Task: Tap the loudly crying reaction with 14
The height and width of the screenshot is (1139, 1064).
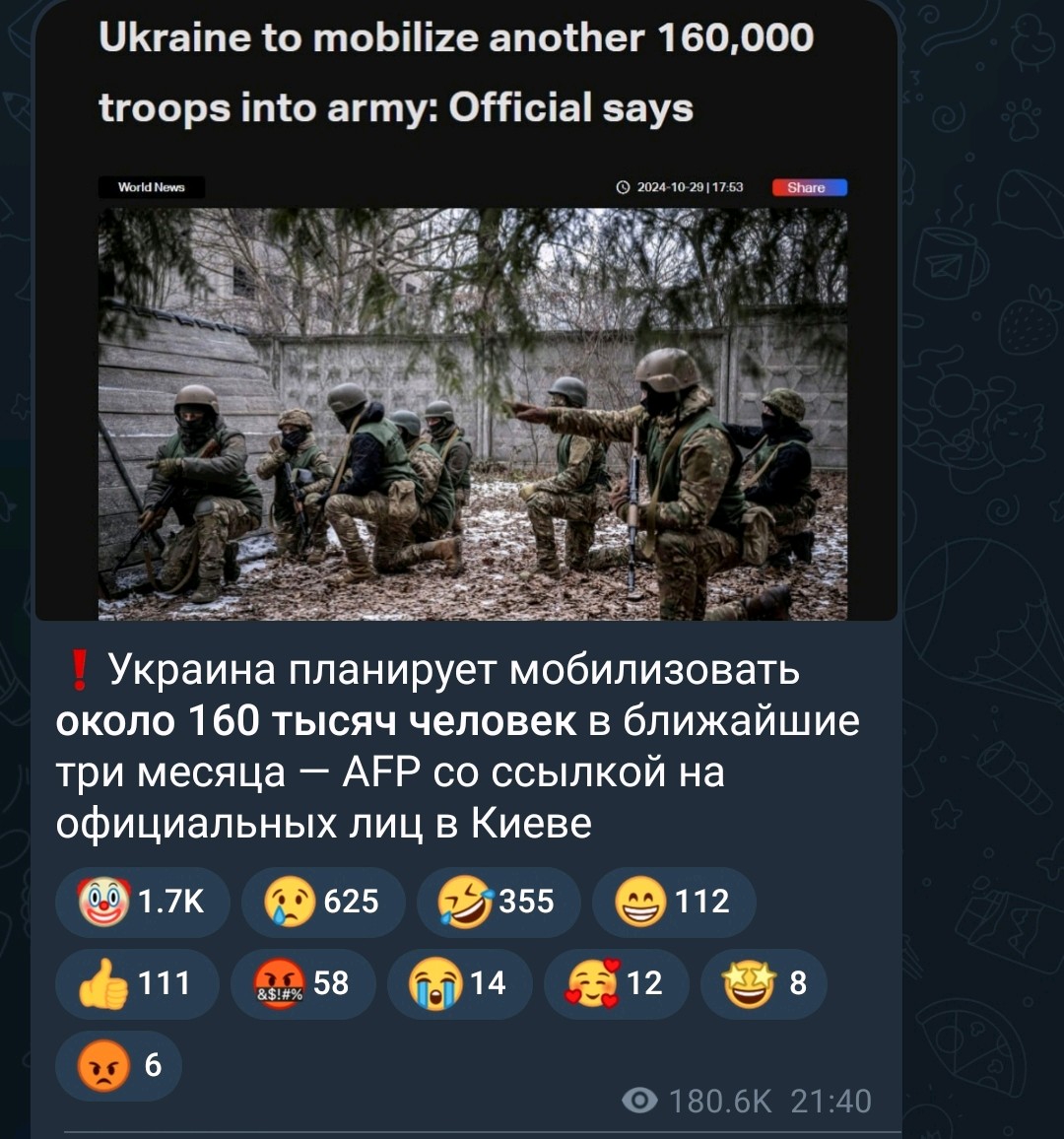Action: 460,983
